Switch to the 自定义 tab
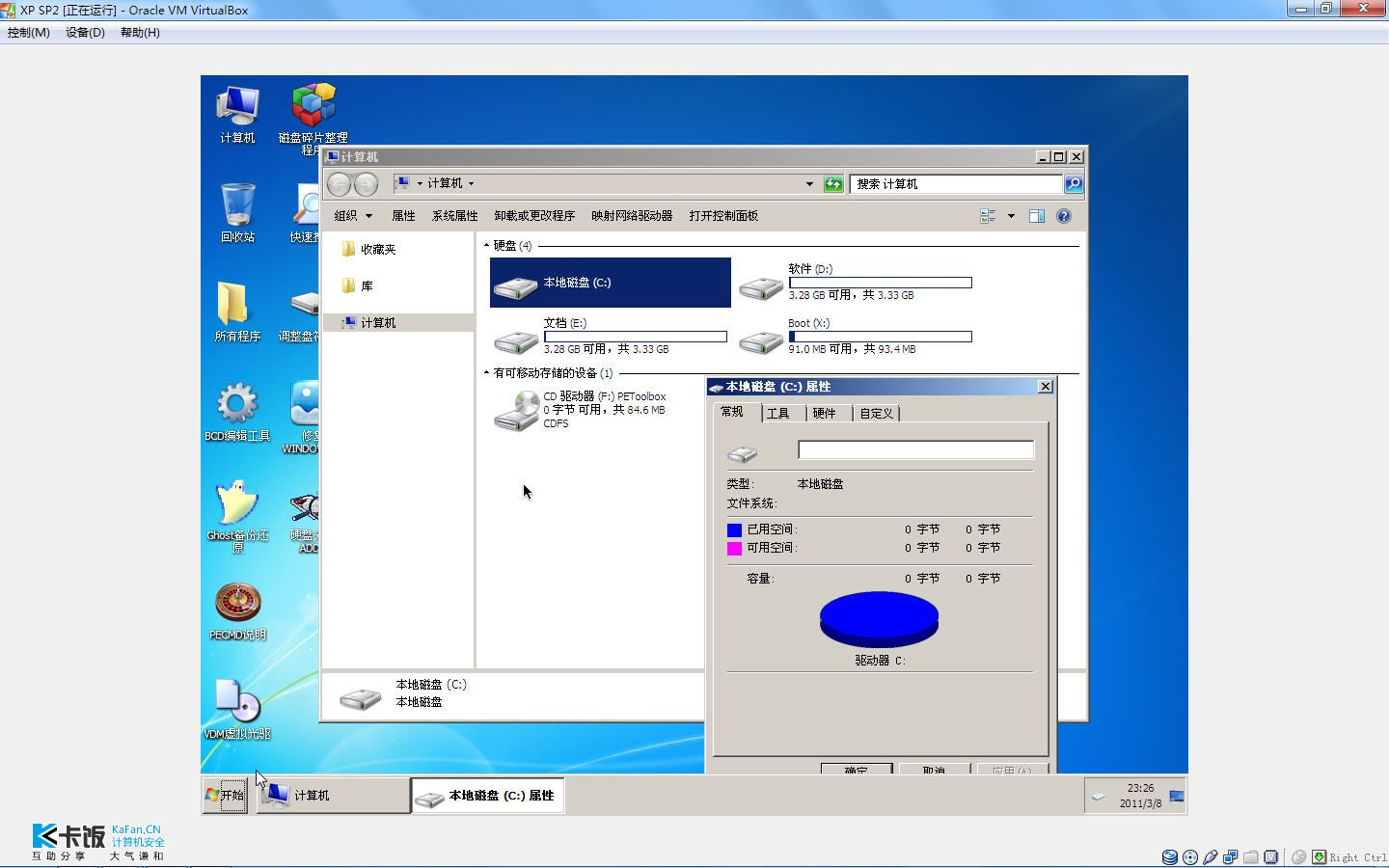1389x868 pixels. [x=877, y=414]
